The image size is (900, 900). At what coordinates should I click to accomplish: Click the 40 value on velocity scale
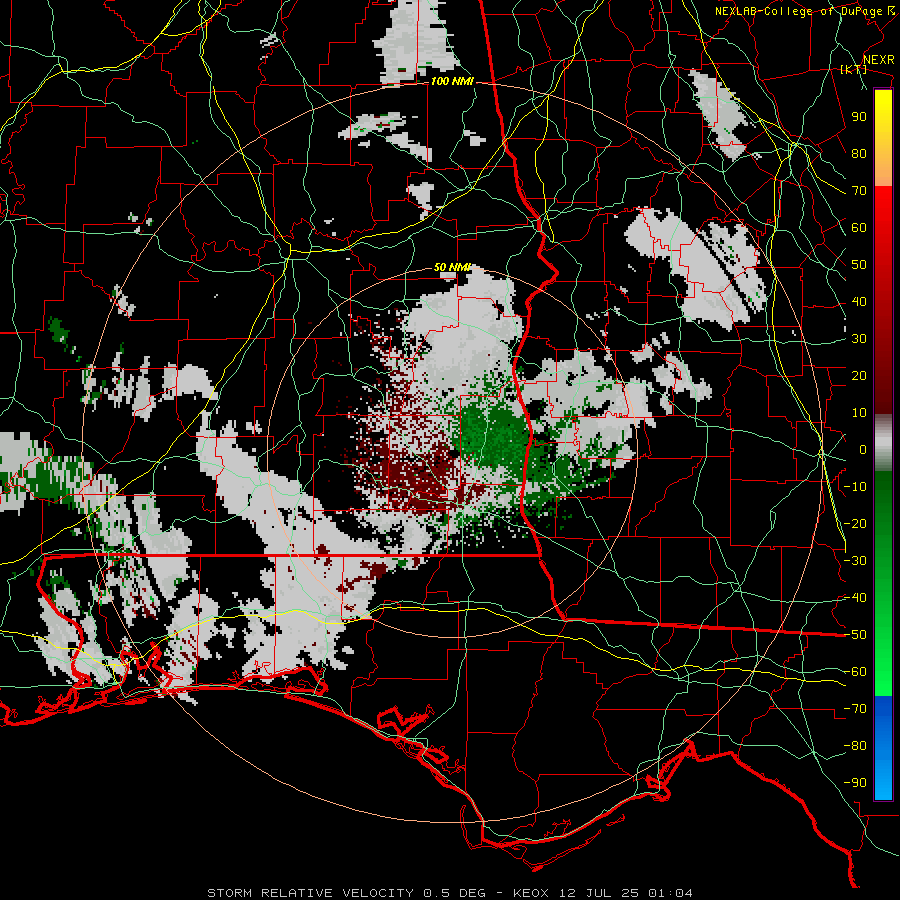point(859,302)
